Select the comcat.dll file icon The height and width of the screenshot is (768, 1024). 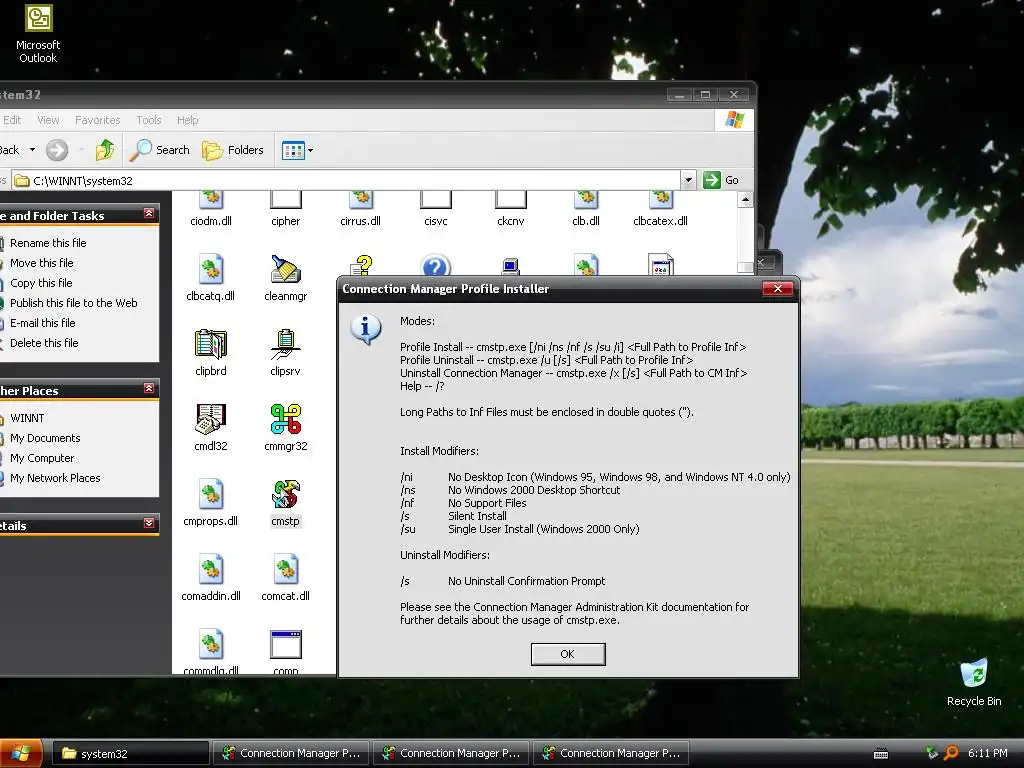(285, 578)
